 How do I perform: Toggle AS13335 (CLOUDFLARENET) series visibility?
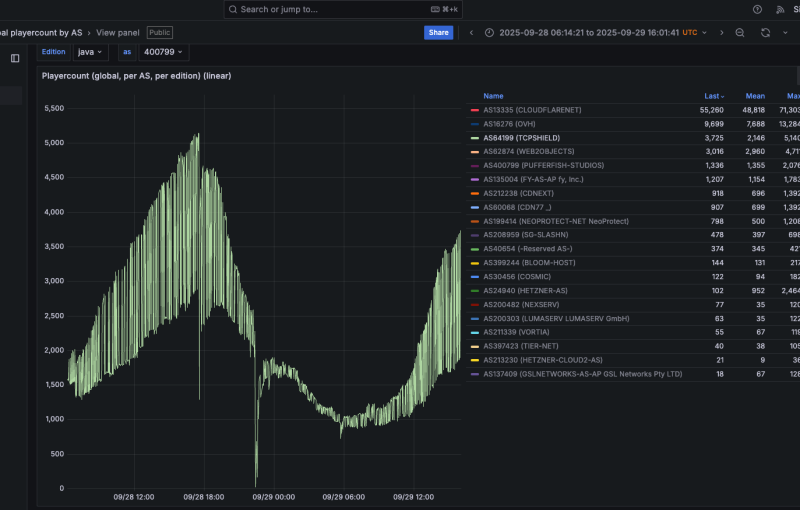point(531,110)
